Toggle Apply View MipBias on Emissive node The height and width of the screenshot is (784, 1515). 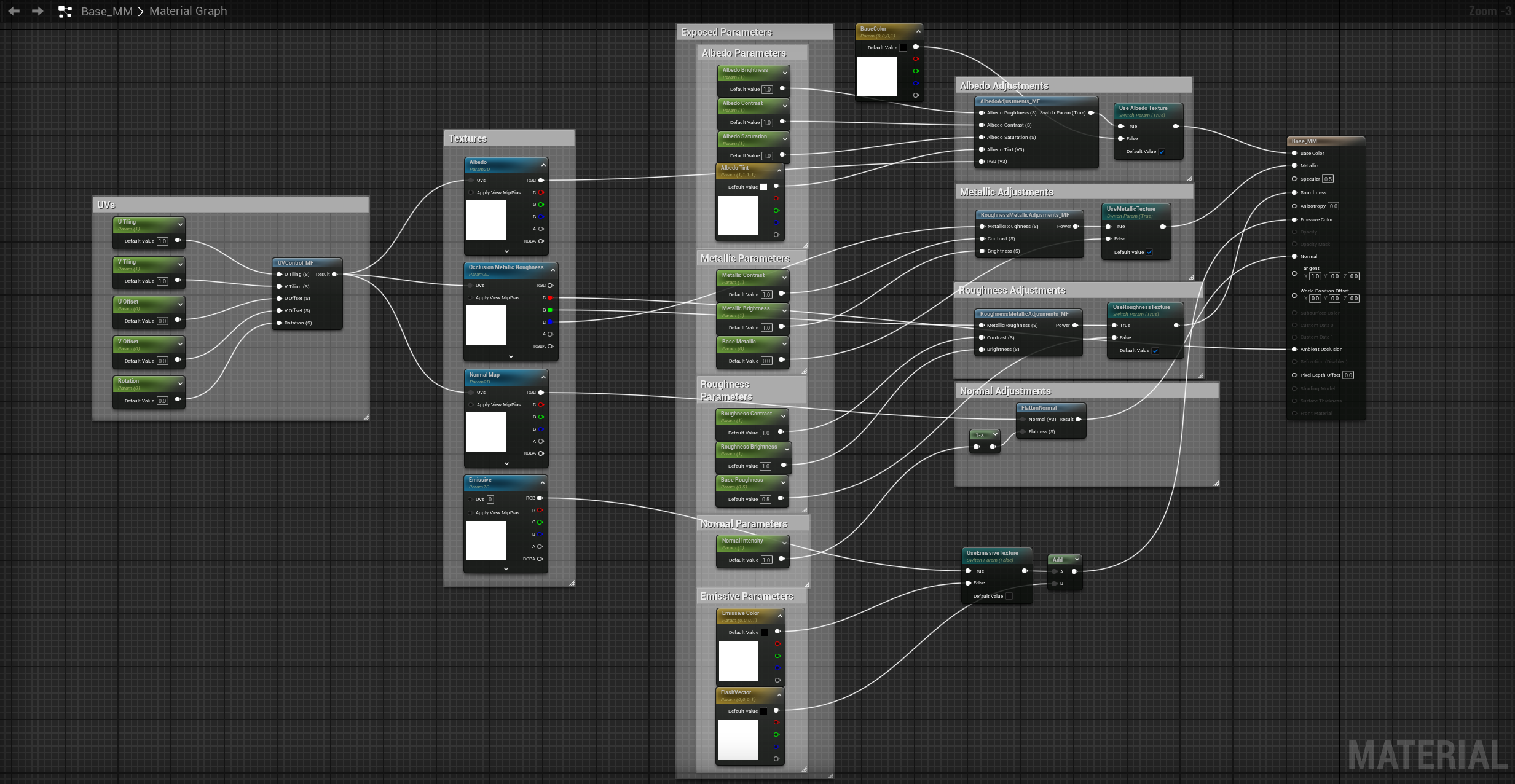pos(470,512)
